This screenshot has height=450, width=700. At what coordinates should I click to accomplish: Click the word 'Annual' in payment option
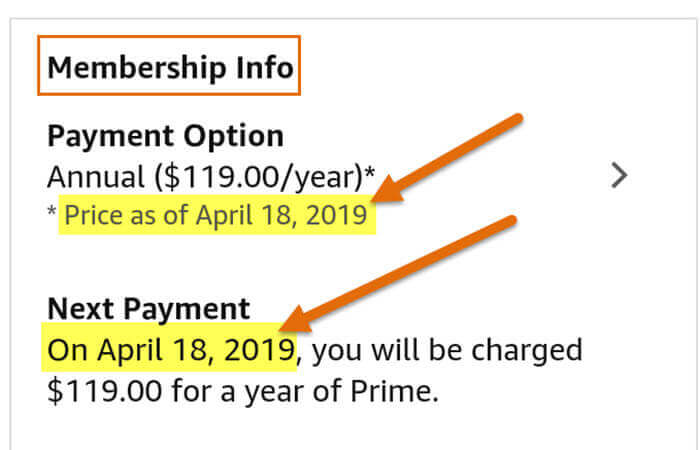96,177
